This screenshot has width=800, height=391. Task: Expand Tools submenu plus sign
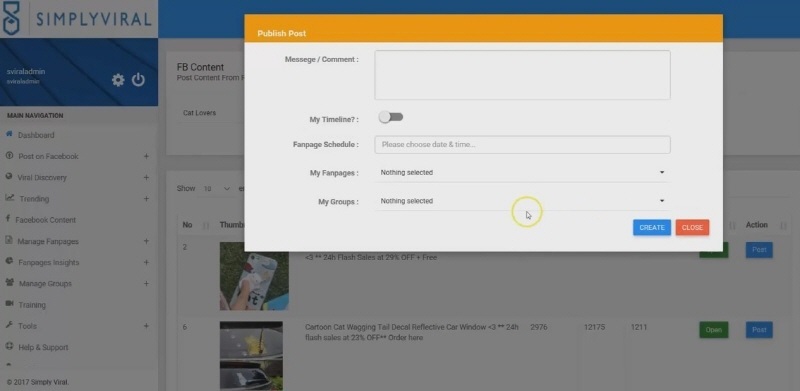[x=146, y=326]
